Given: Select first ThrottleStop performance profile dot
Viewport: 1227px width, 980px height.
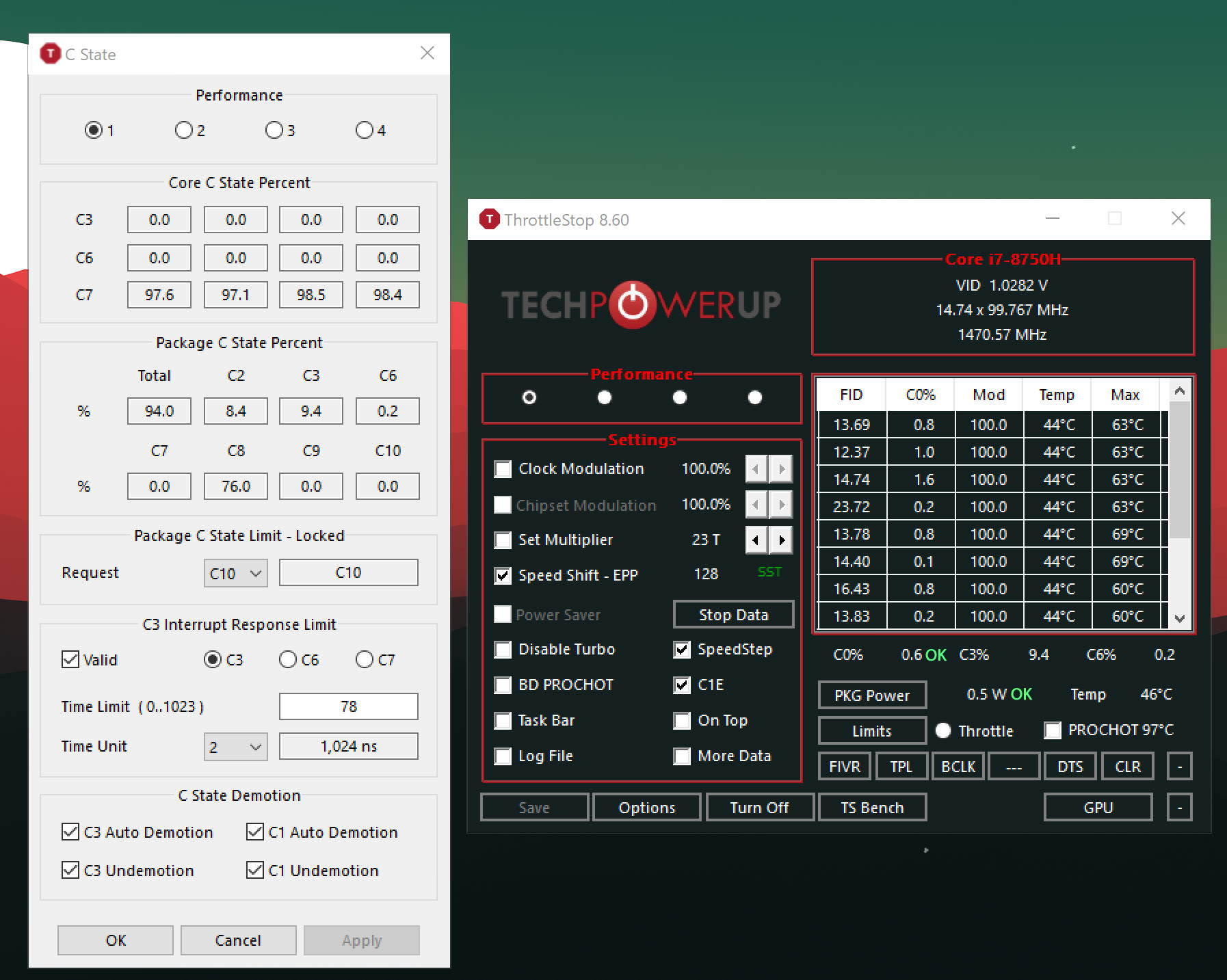Looking at the screenshot, I should (x=529, y=397).
